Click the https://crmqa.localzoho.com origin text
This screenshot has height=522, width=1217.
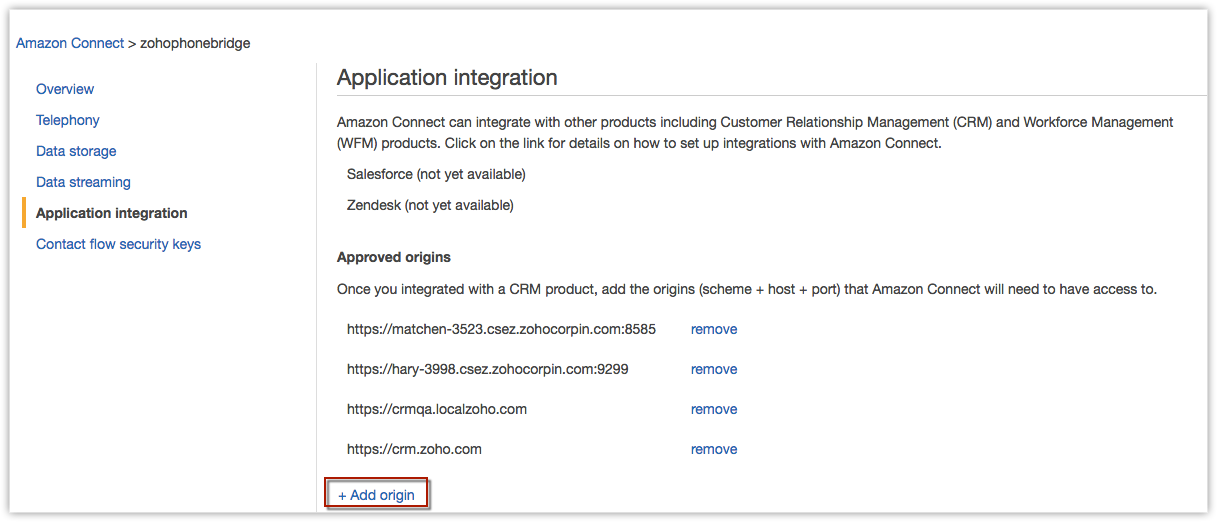point(437,409)
